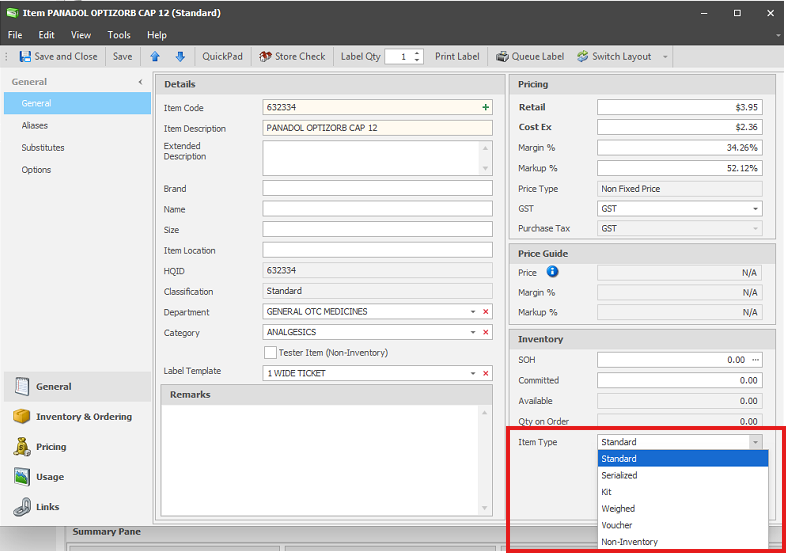Image resolution: width=786 pixels, height=553 pixels.
Task: Click Brand input field
Action: pos(377,189)
